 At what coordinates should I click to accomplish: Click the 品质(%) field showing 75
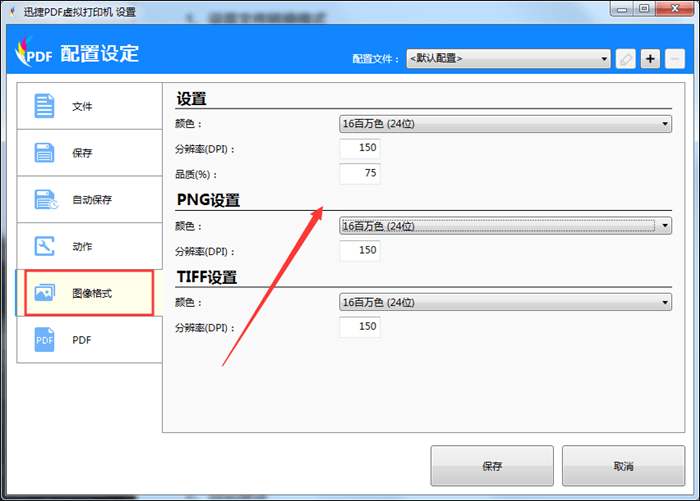pos(360,174)
